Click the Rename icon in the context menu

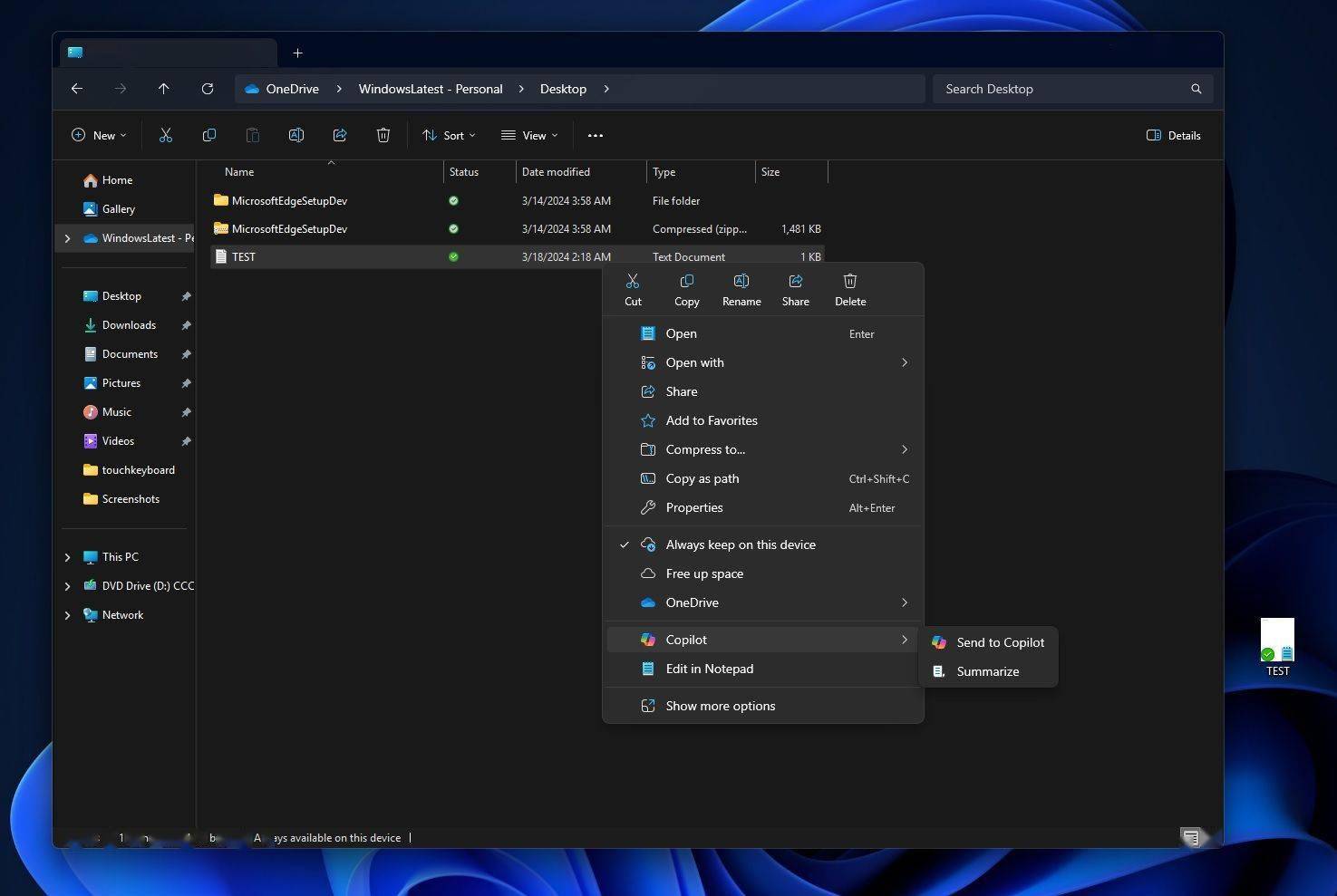pos(741,282)
